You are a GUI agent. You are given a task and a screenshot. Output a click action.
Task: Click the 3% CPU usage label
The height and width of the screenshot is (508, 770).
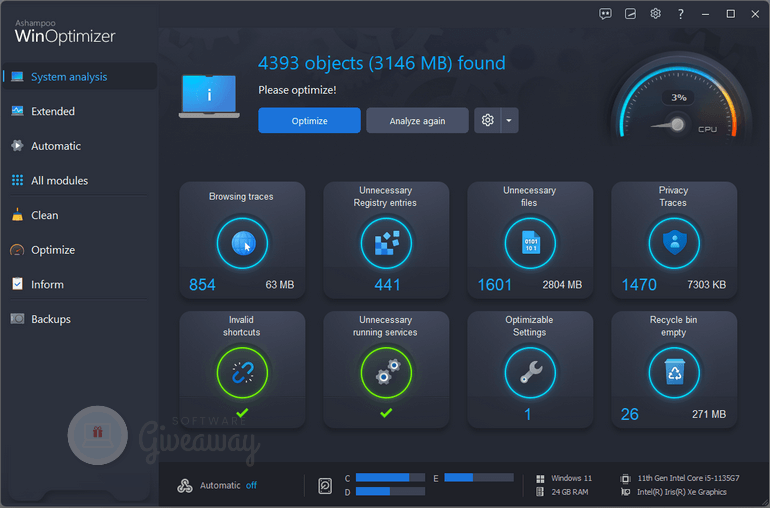click(679, 97)
